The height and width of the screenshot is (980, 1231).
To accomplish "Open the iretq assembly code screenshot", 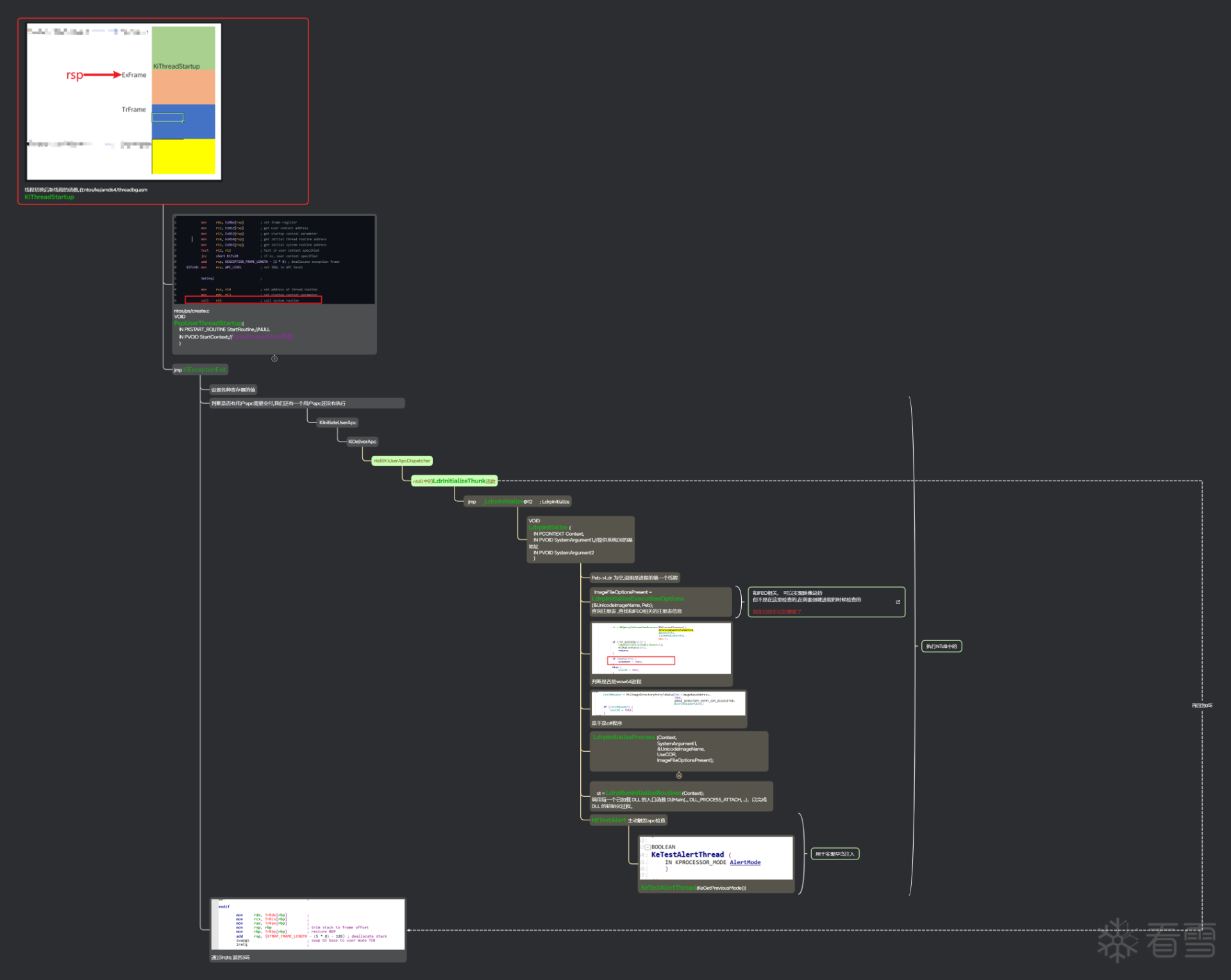I will pos(308,924).
